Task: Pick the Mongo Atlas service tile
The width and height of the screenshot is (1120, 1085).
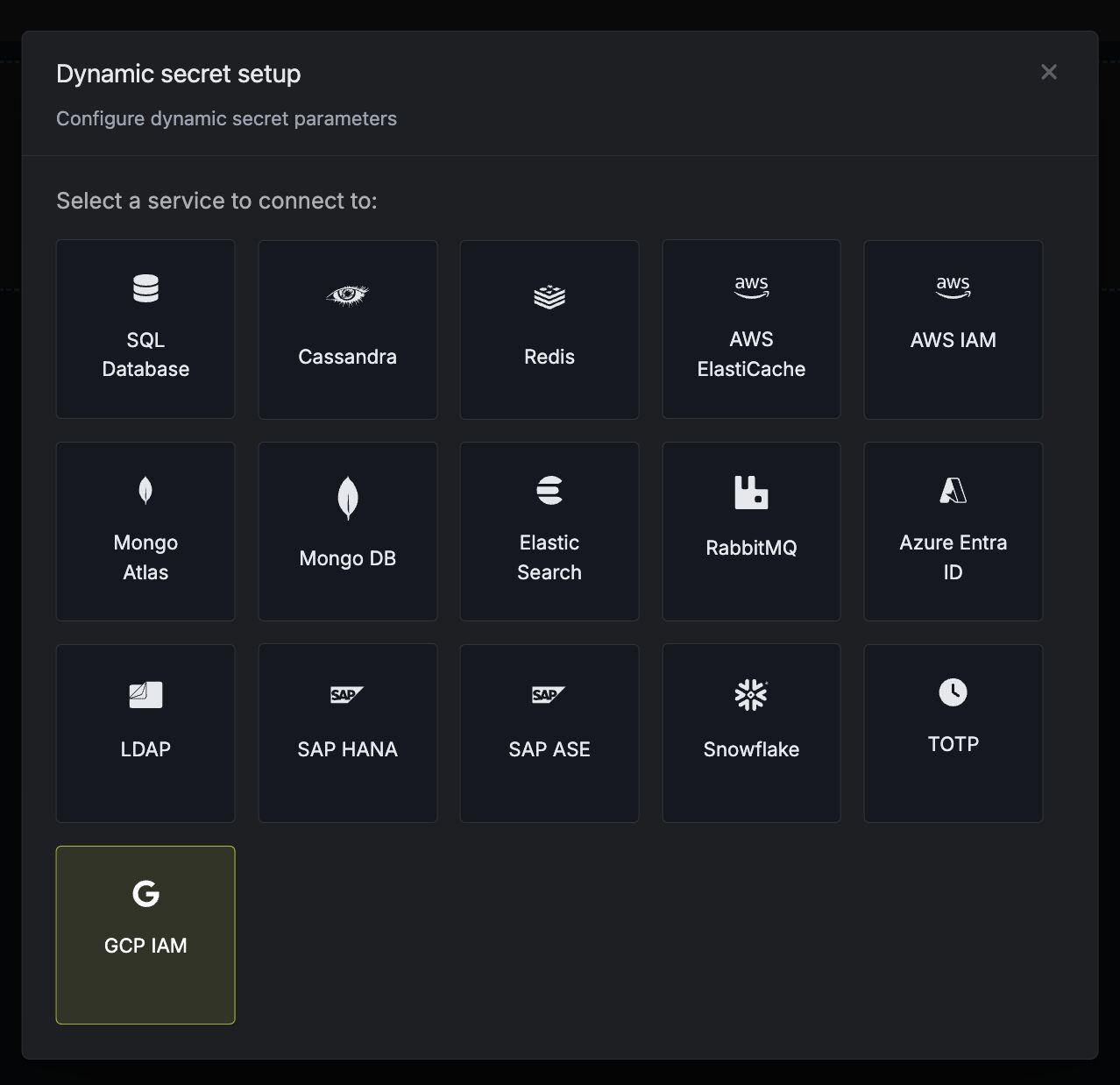Action: pyautogui.click(x=145, y=531)
